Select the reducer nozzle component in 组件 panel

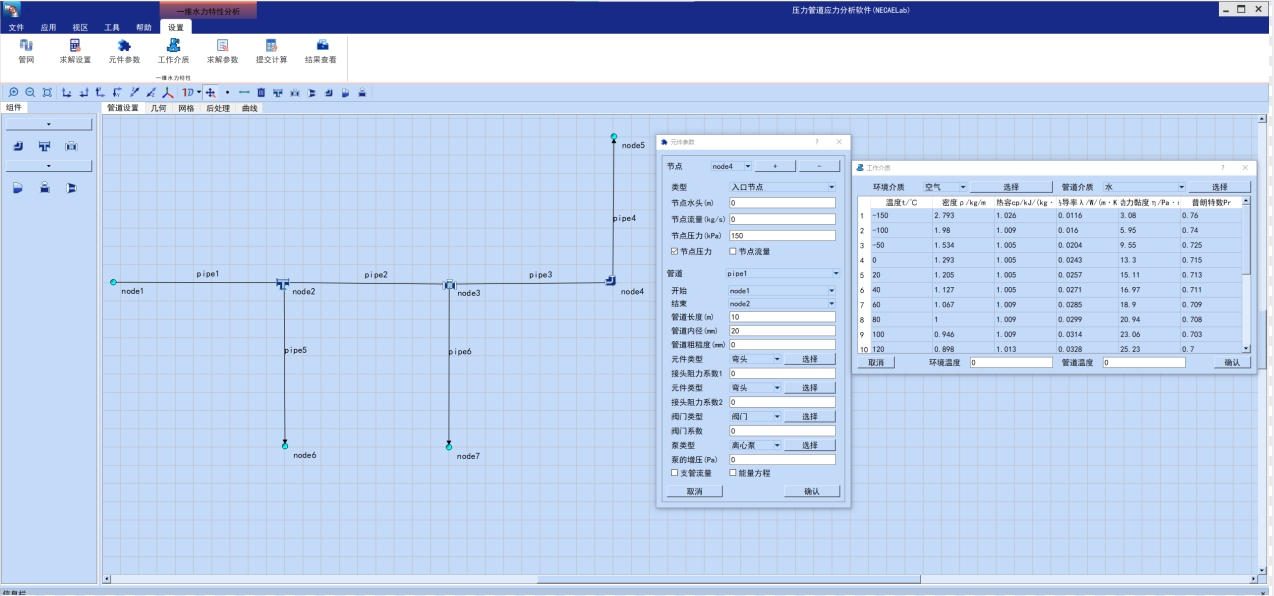pyautogui.click(x=71, y=187)
